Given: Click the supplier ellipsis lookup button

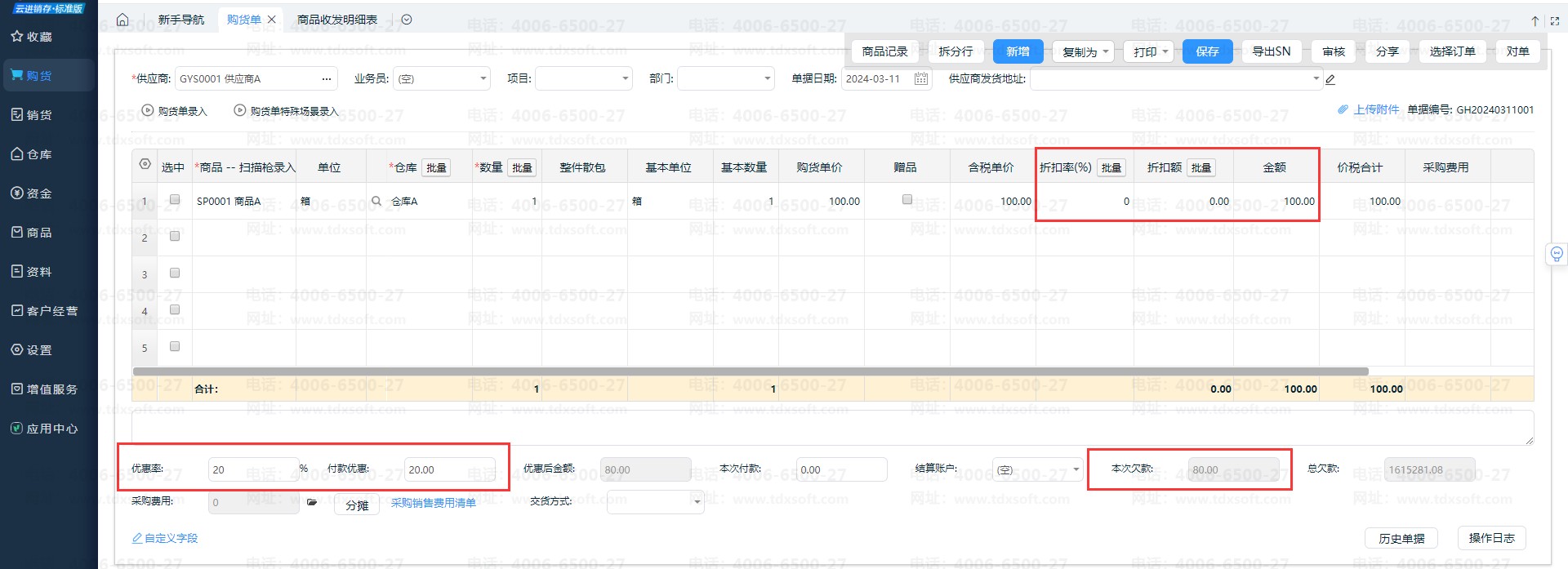Looking at the screenshot, I should pyautogui.click(x=327, y=79).
